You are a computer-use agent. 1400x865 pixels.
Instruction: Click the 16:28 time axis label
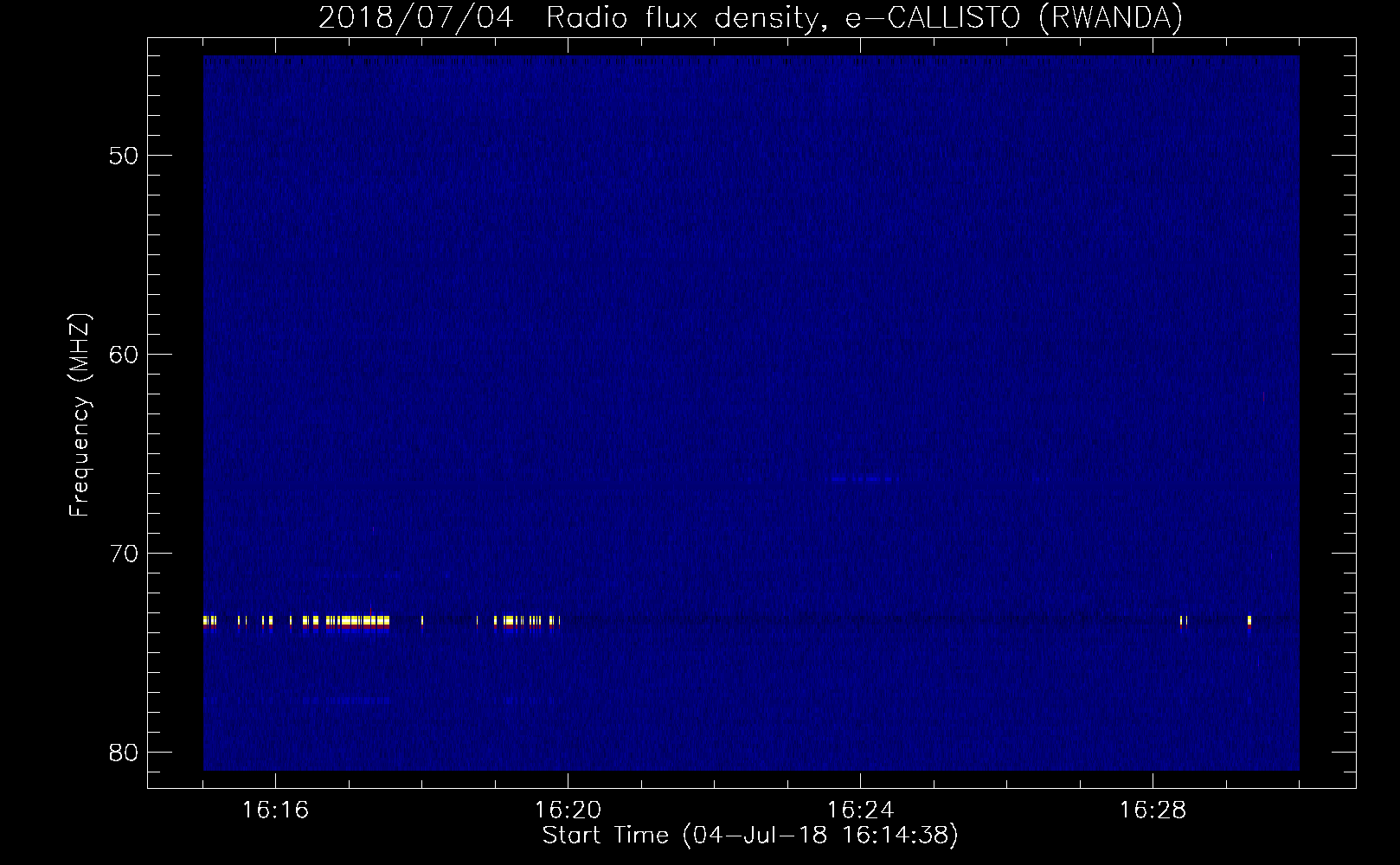pos(1153,811)
